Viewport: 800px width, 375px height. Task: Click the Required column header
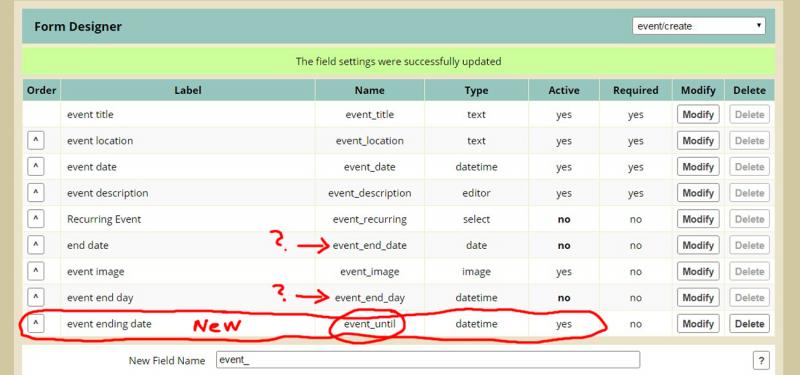click(636, 90)
